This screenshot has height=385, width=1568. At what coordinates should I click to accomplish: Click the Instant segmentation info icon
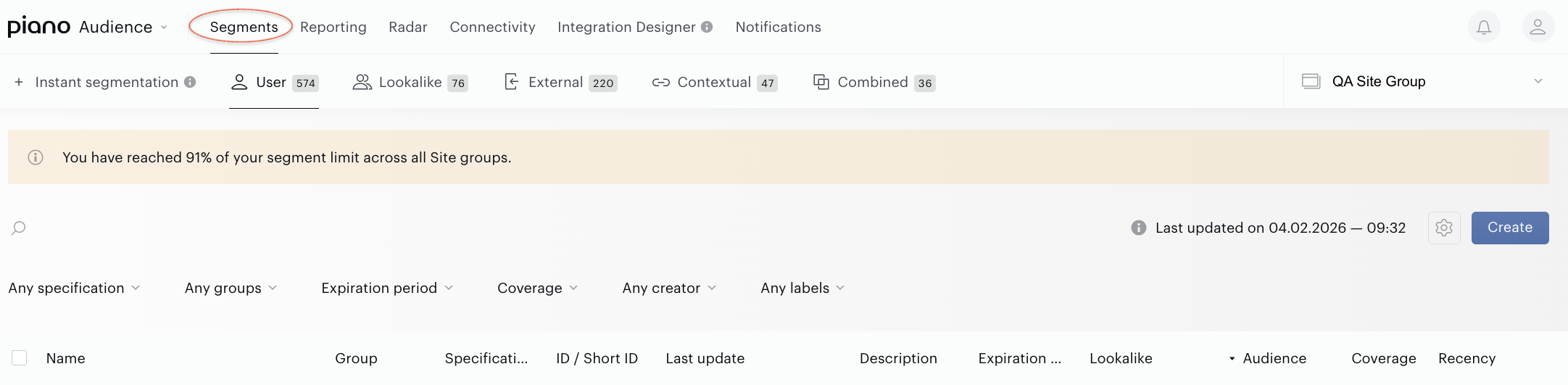click(x=190, y=82)
